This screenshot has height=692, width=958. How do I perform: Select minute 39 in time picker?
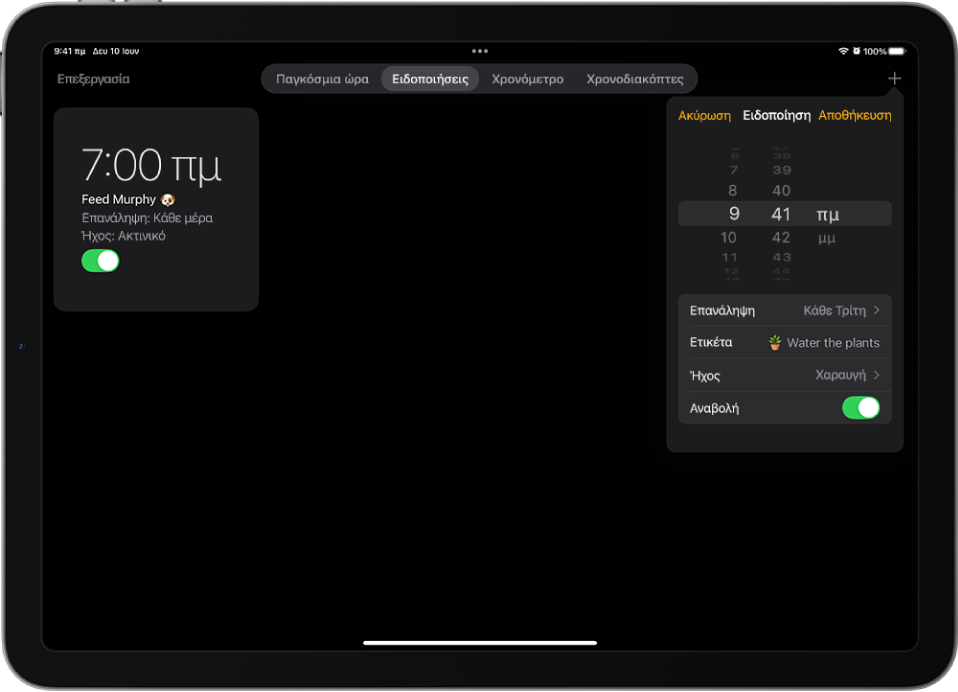[x=781, y=170]
